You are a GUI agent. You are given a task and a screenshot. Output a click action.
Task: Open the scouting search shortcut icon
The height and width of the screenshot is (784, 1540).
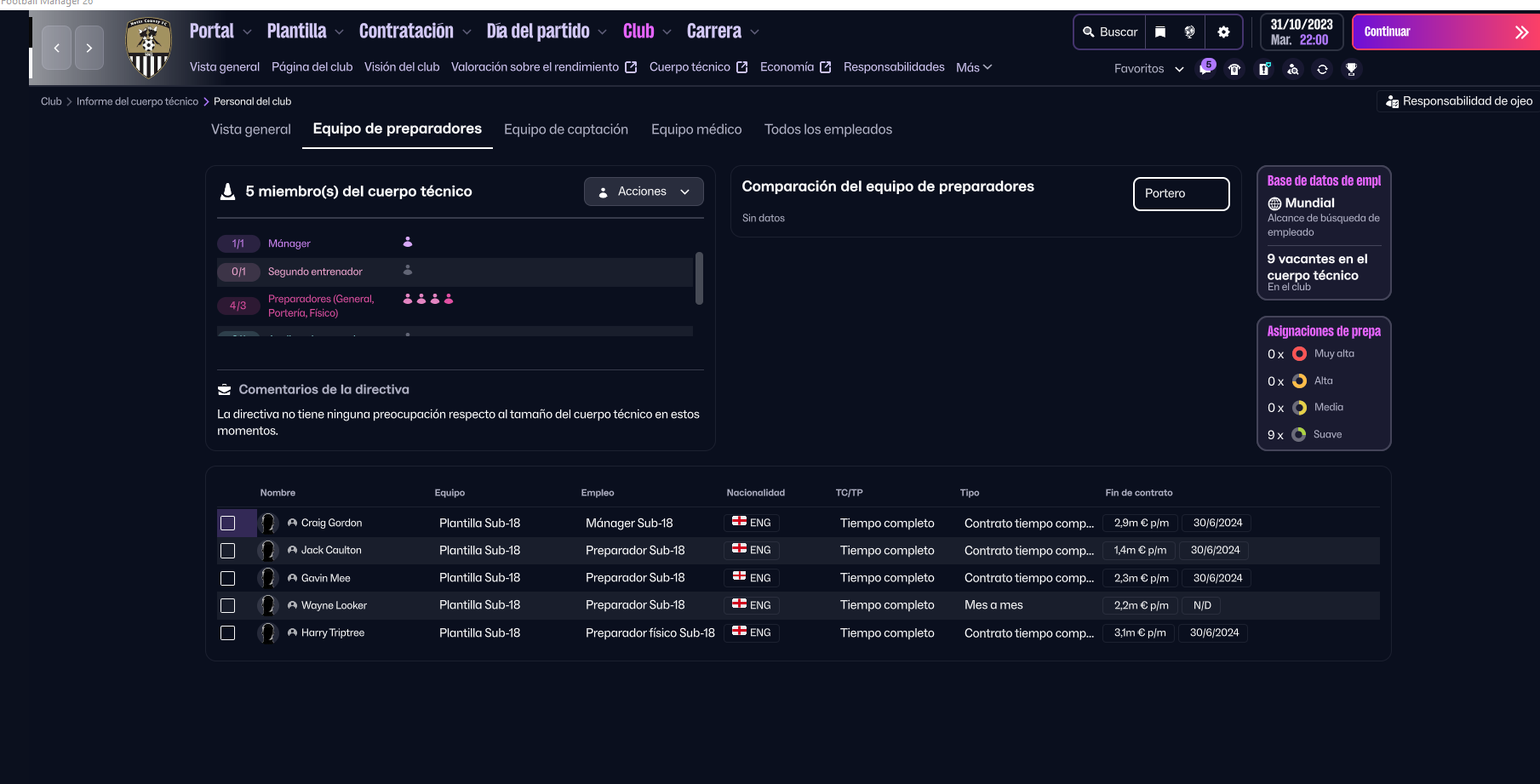tap(1293, 69)
